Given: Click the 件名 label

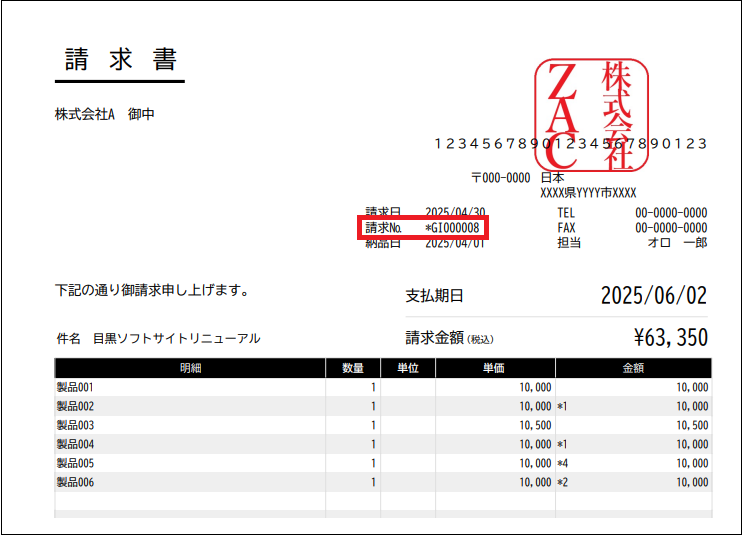Looking at the screenshot, I should (68, 339).
